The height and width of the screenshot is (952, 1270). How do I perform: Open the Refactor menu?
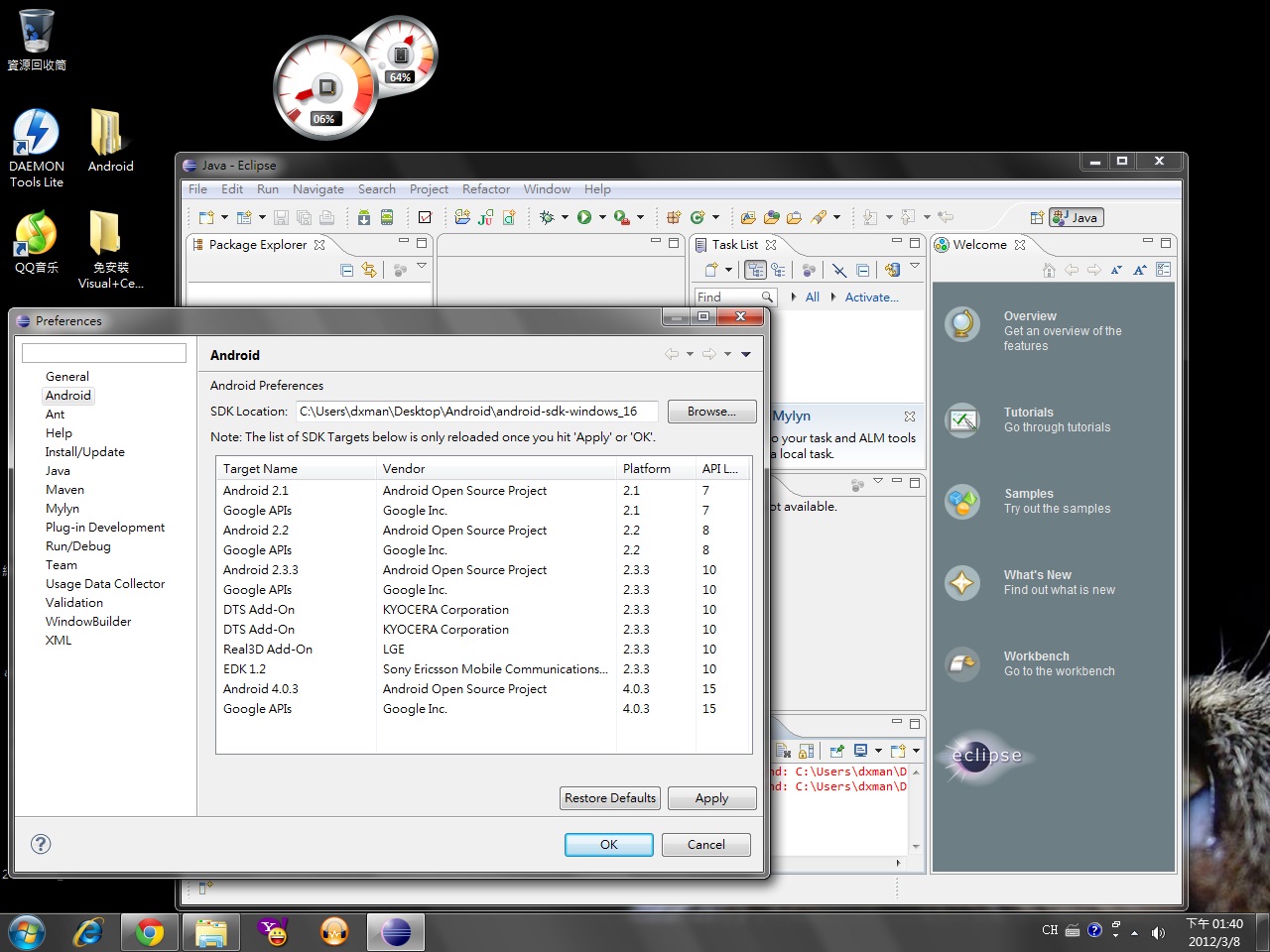point(485,189)
